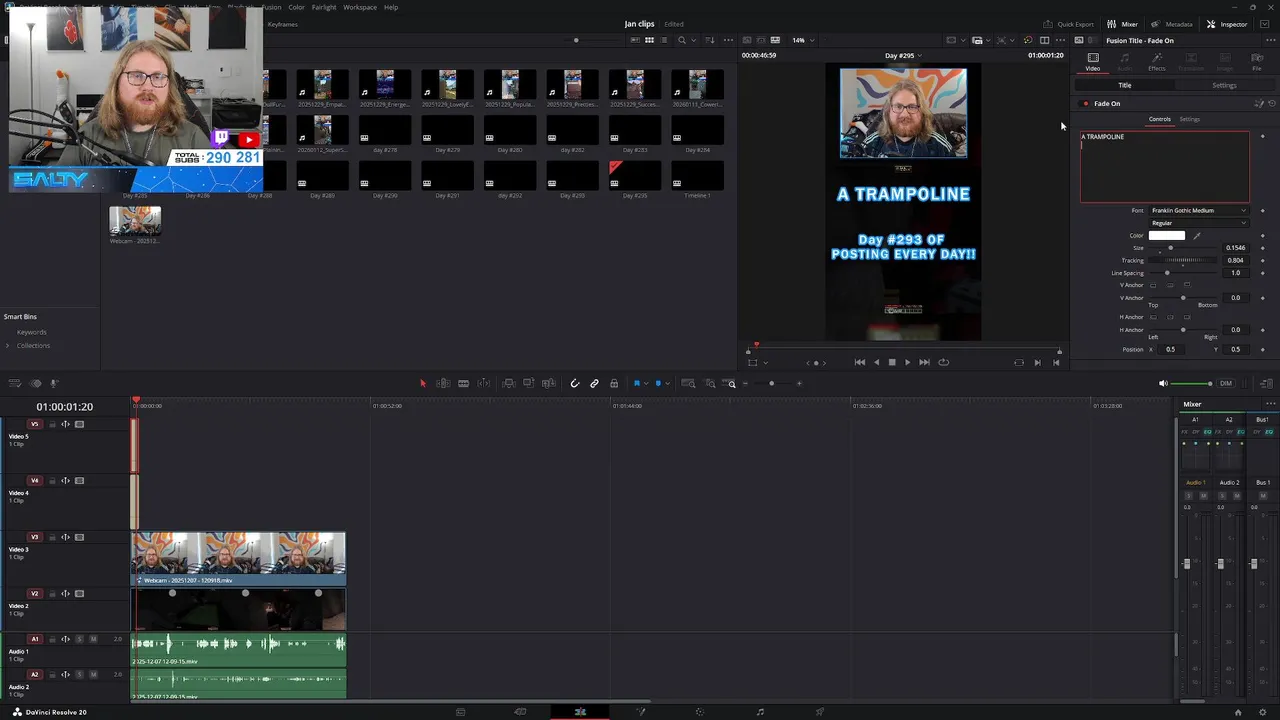Viewport: 1280px width, 720px height.
Task: Toggle auto track selector on Video 3
Action: coord(66,537)
